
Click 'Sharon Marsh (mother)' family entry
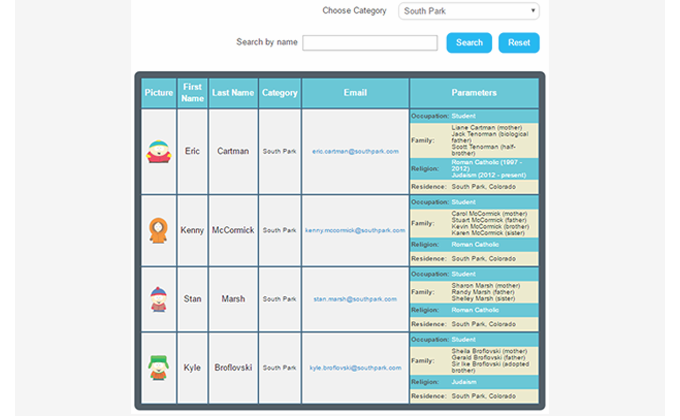pyautogui.click(x=486, y=285)
